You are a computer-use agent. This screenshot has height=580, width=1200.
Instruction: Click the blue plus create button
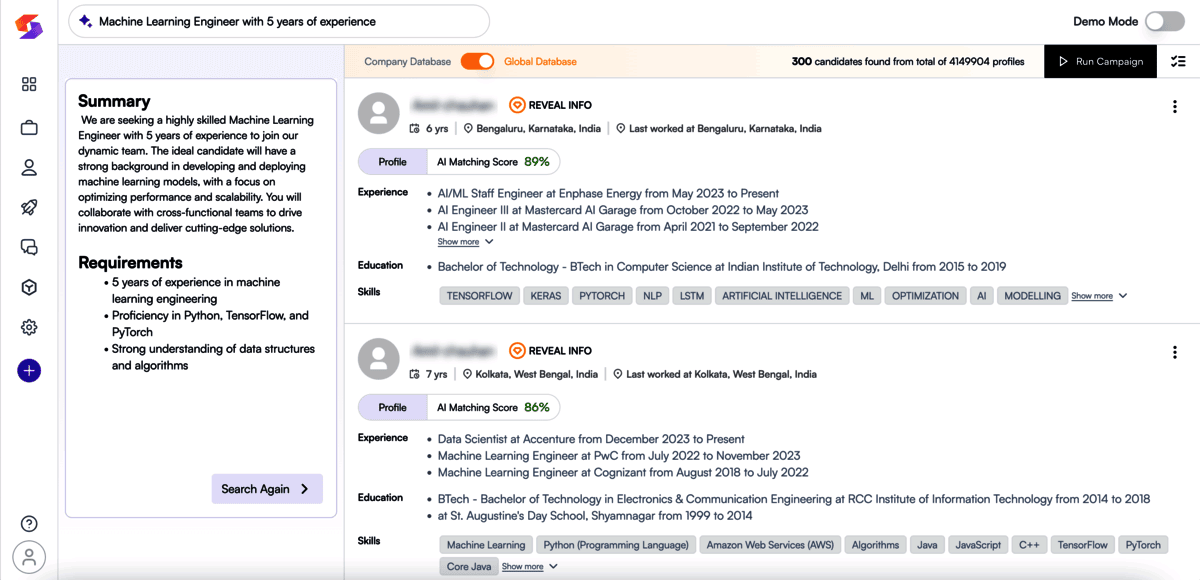(x=29, y=371)
